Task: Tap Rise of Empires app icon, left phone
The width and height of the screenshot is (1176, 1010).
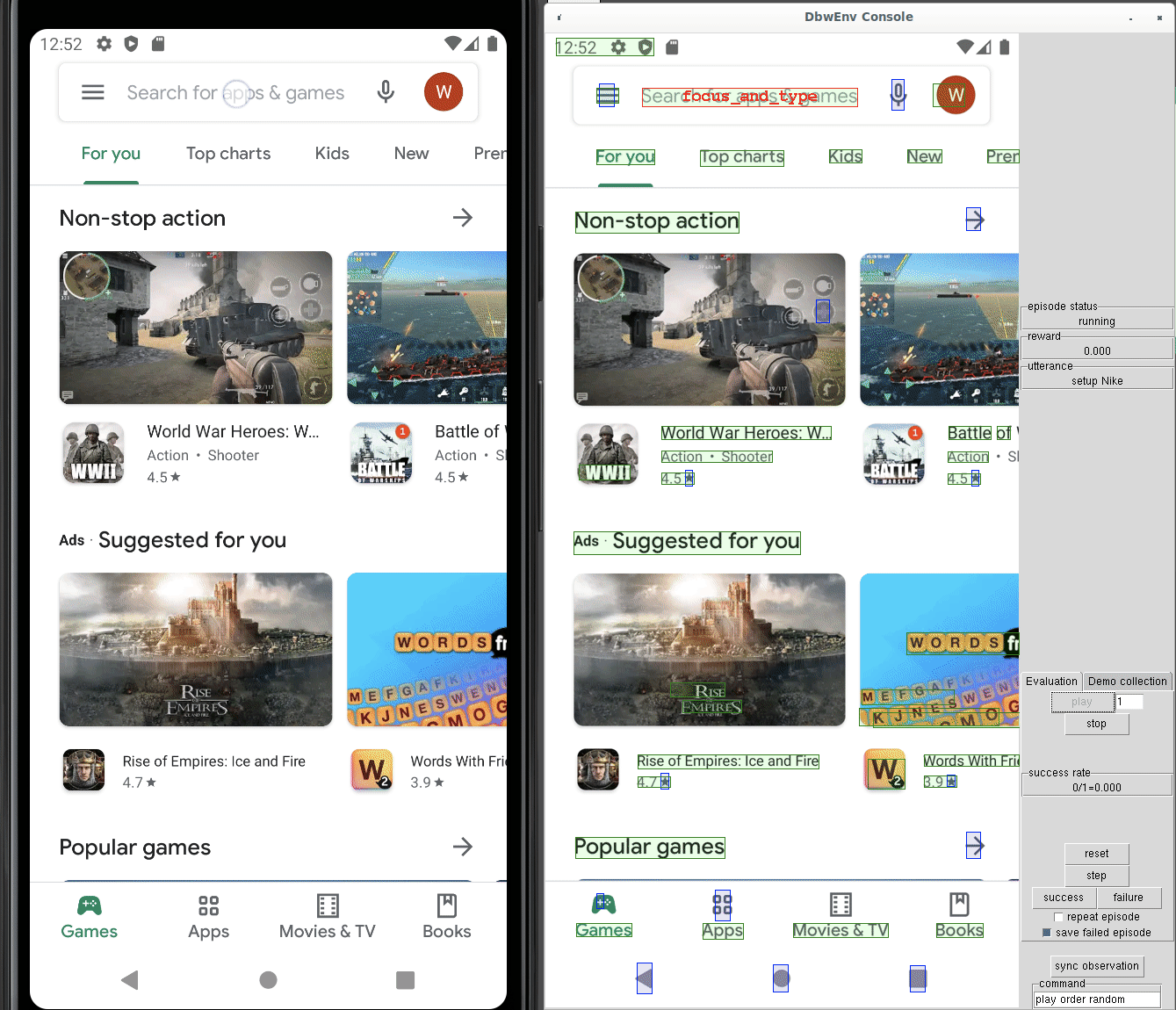Action: (84, 770)
